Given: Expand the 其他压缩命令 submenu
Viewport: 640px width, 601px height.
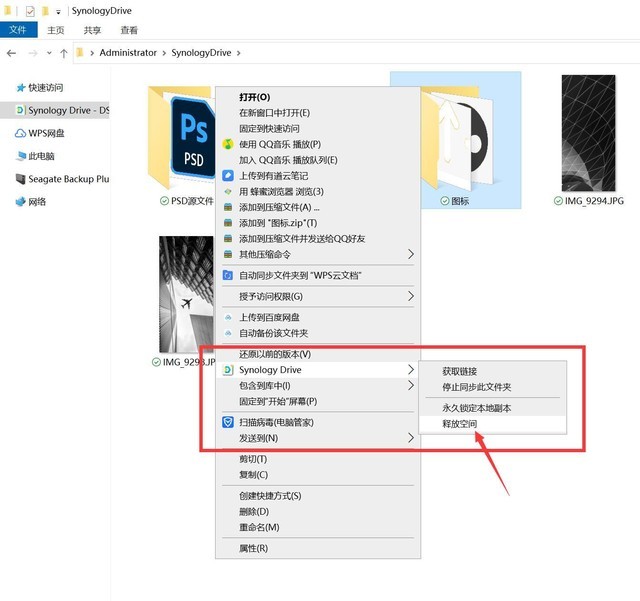Looking at the screenshot, I should coord(318,254).
